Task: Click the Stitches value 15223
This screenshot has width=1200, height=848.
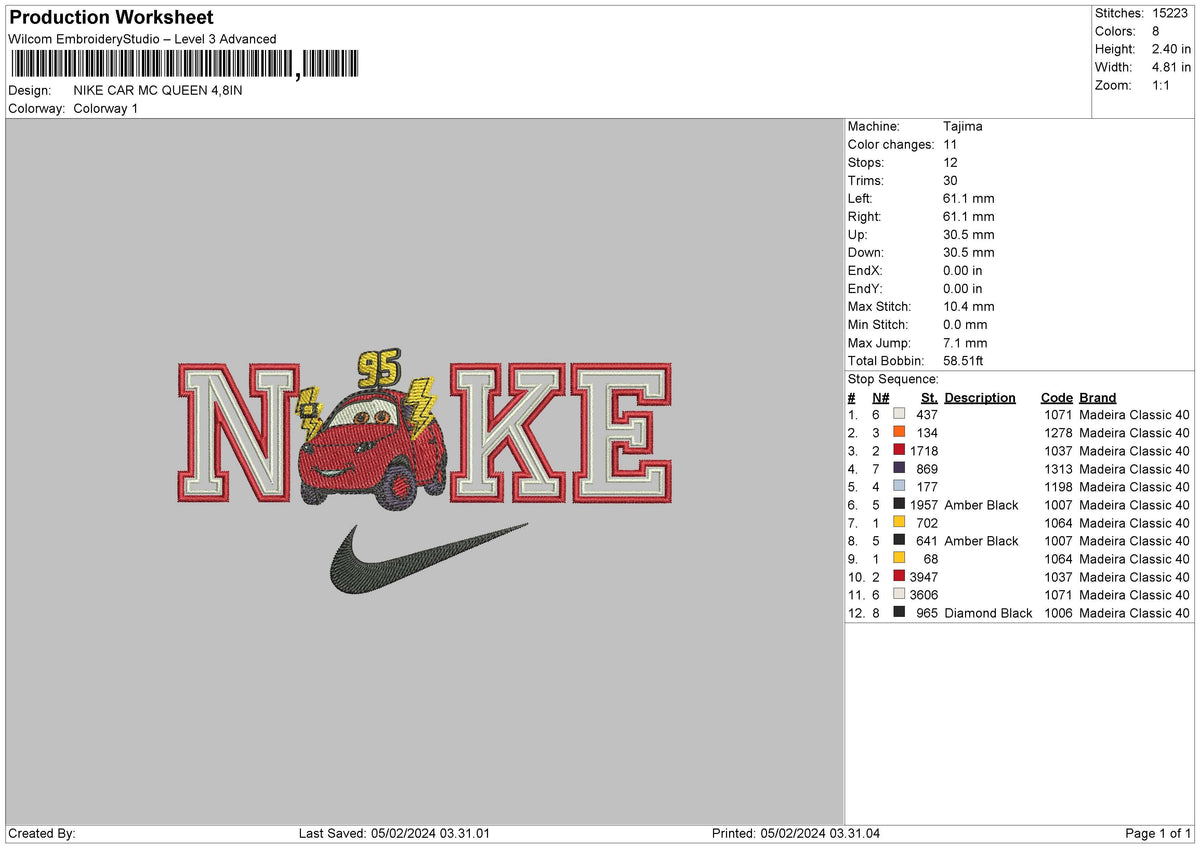Action: 1171,13
